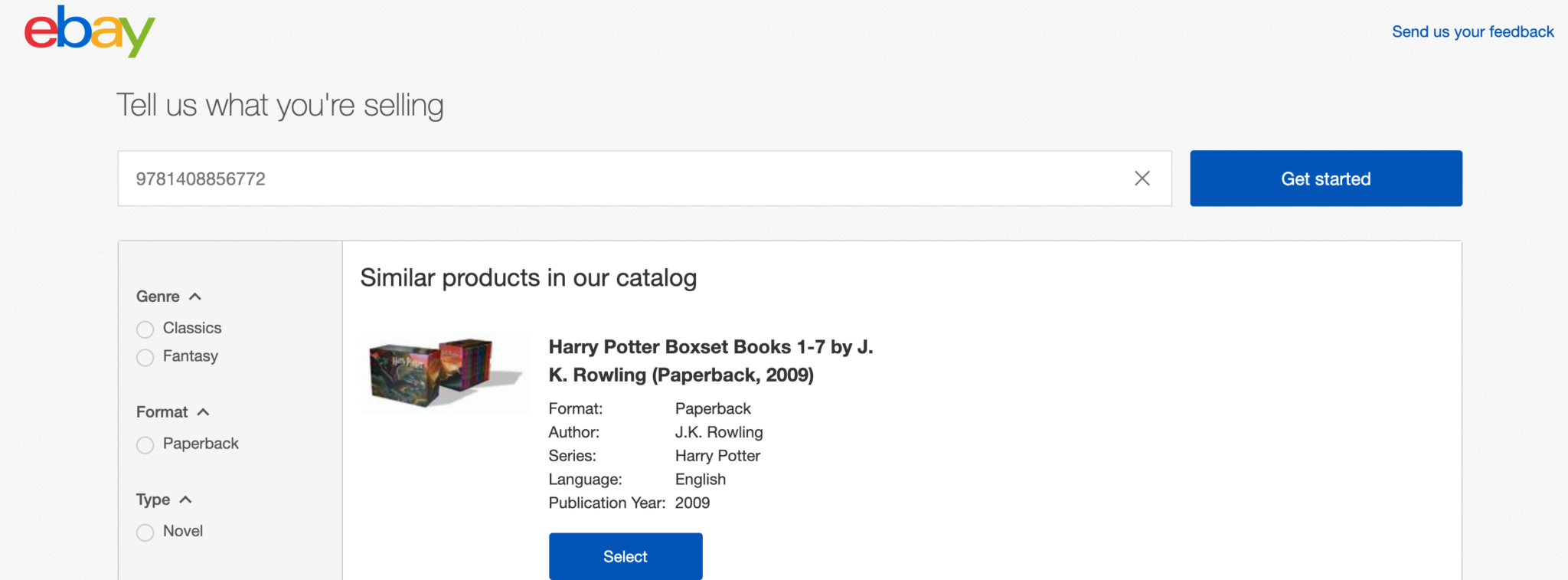
Task: Collapse the Genre filter section
Action: click(196, 297)
